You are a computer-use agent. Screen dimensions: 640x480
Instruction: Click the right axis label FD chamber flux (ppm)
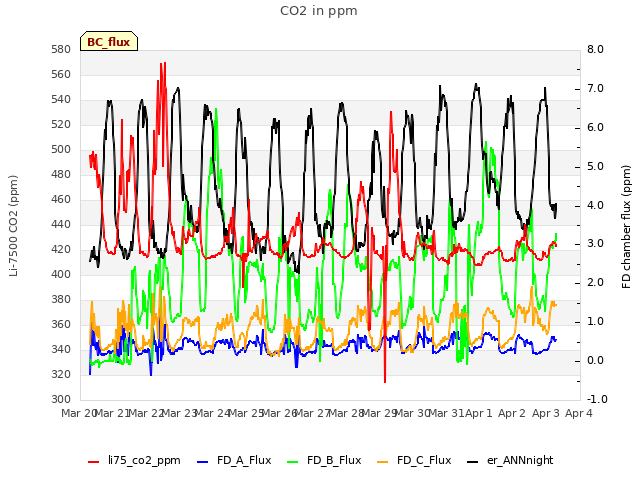click(x=626, y=227)
